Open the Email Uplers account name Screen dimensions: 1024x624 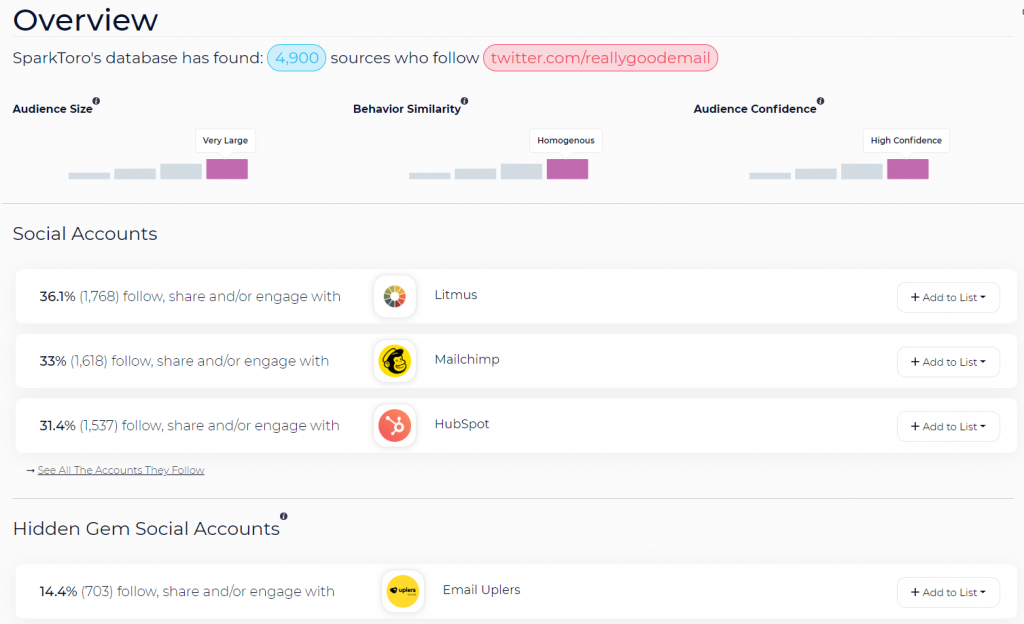coord(481,589)
